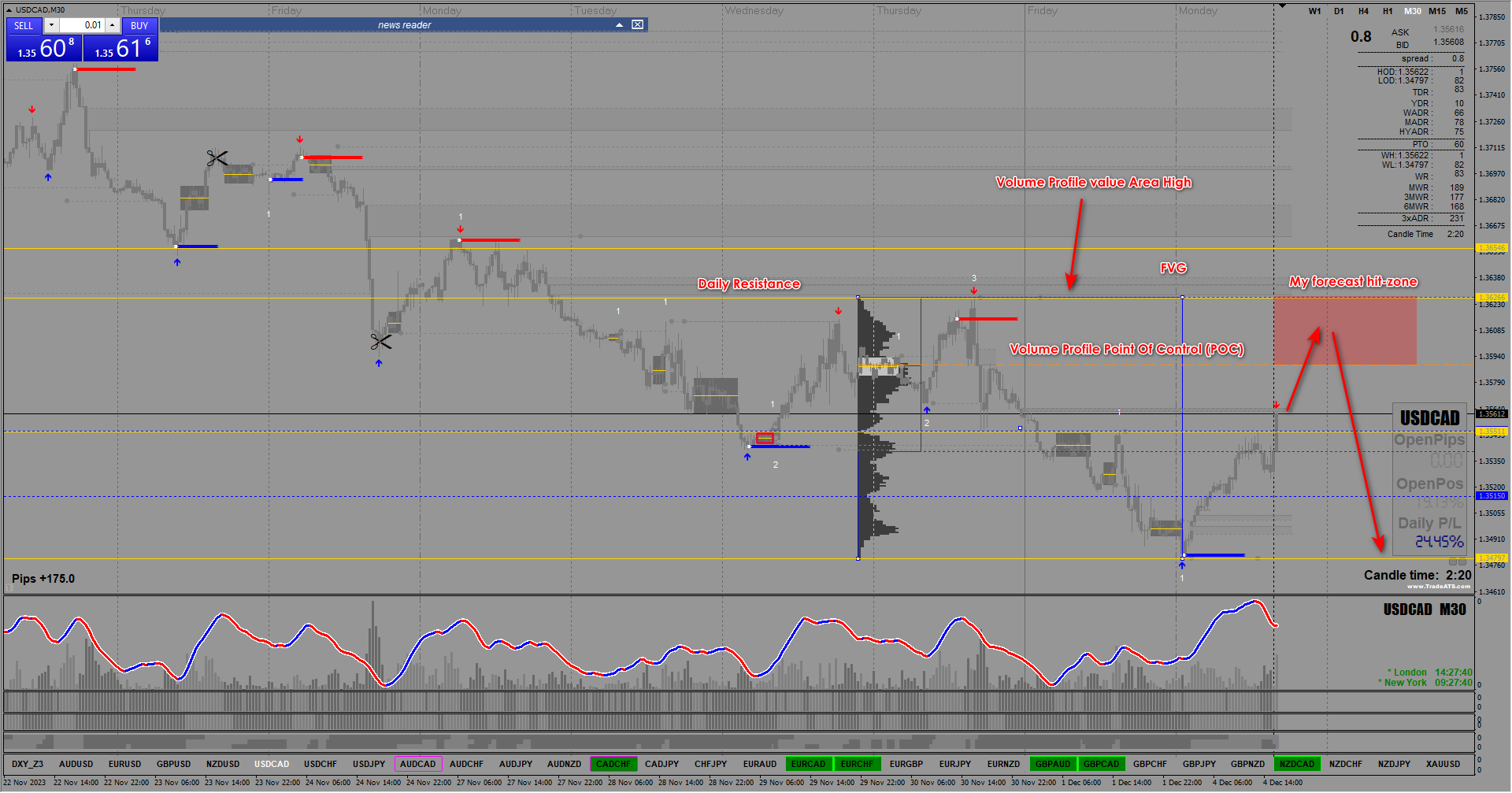Select the green GBPCAD symbol button
The image size is (1512, 793).
pos(1102,764)
